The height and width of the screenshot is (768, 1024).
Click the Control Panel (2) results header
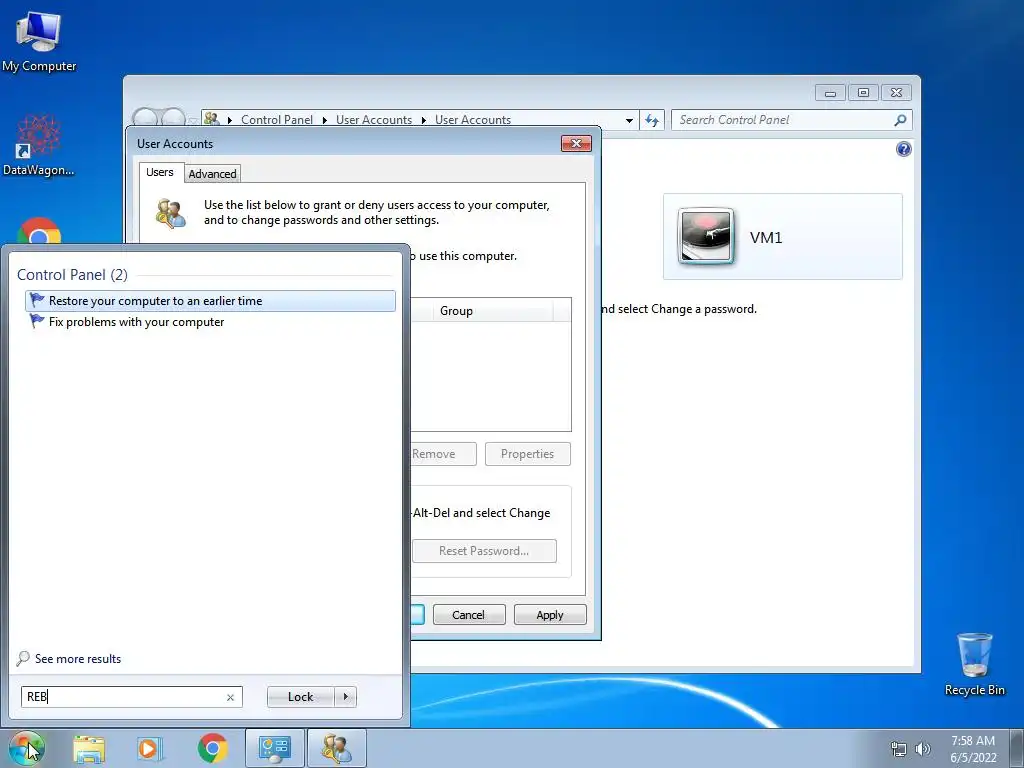pos(72,275)
